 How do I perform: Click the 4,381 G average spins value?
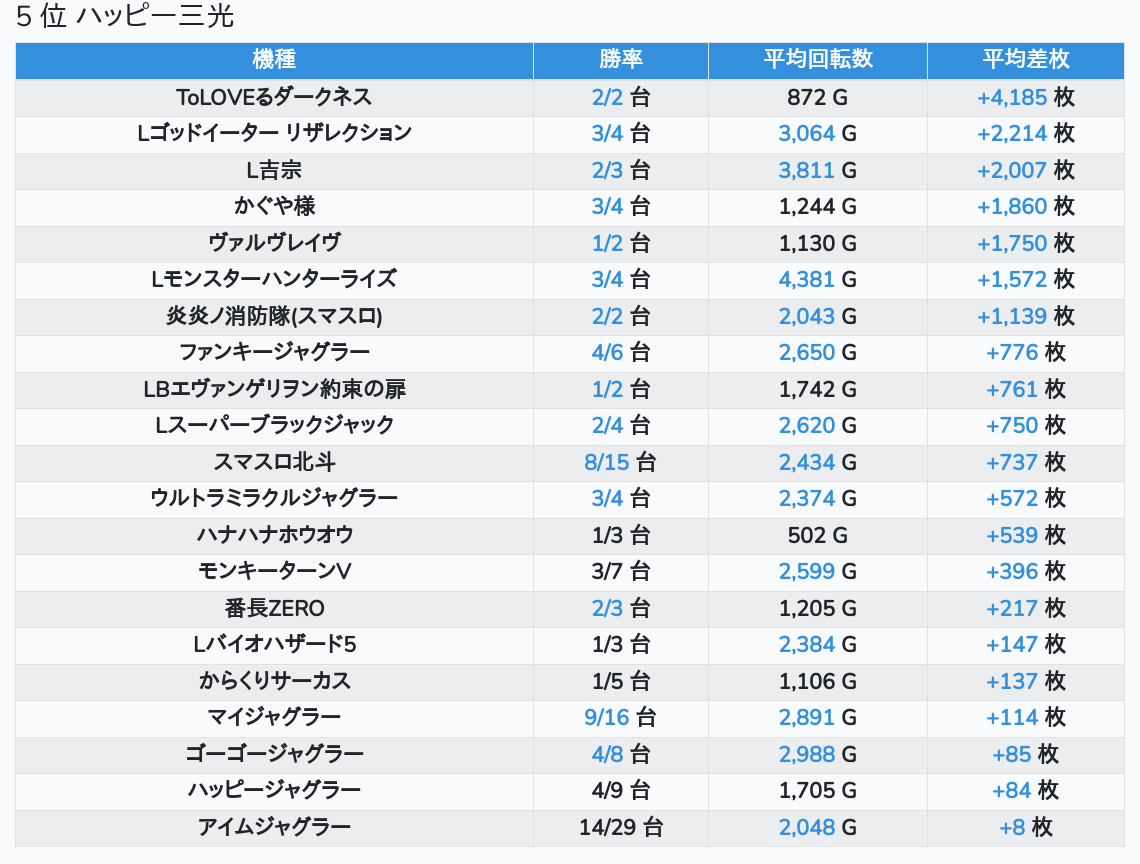818,279
